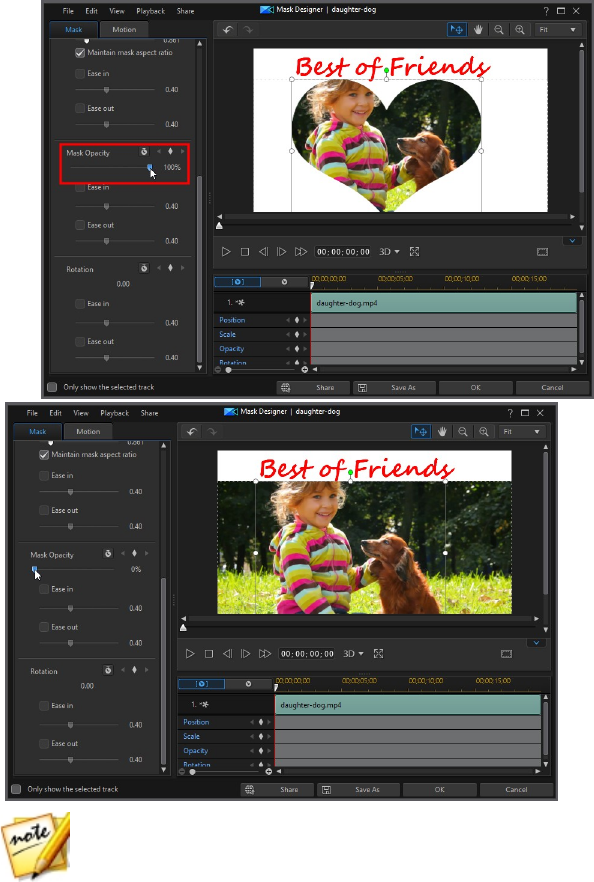Select the move/selection tool in heart-preview window

(x=456, y=29)
